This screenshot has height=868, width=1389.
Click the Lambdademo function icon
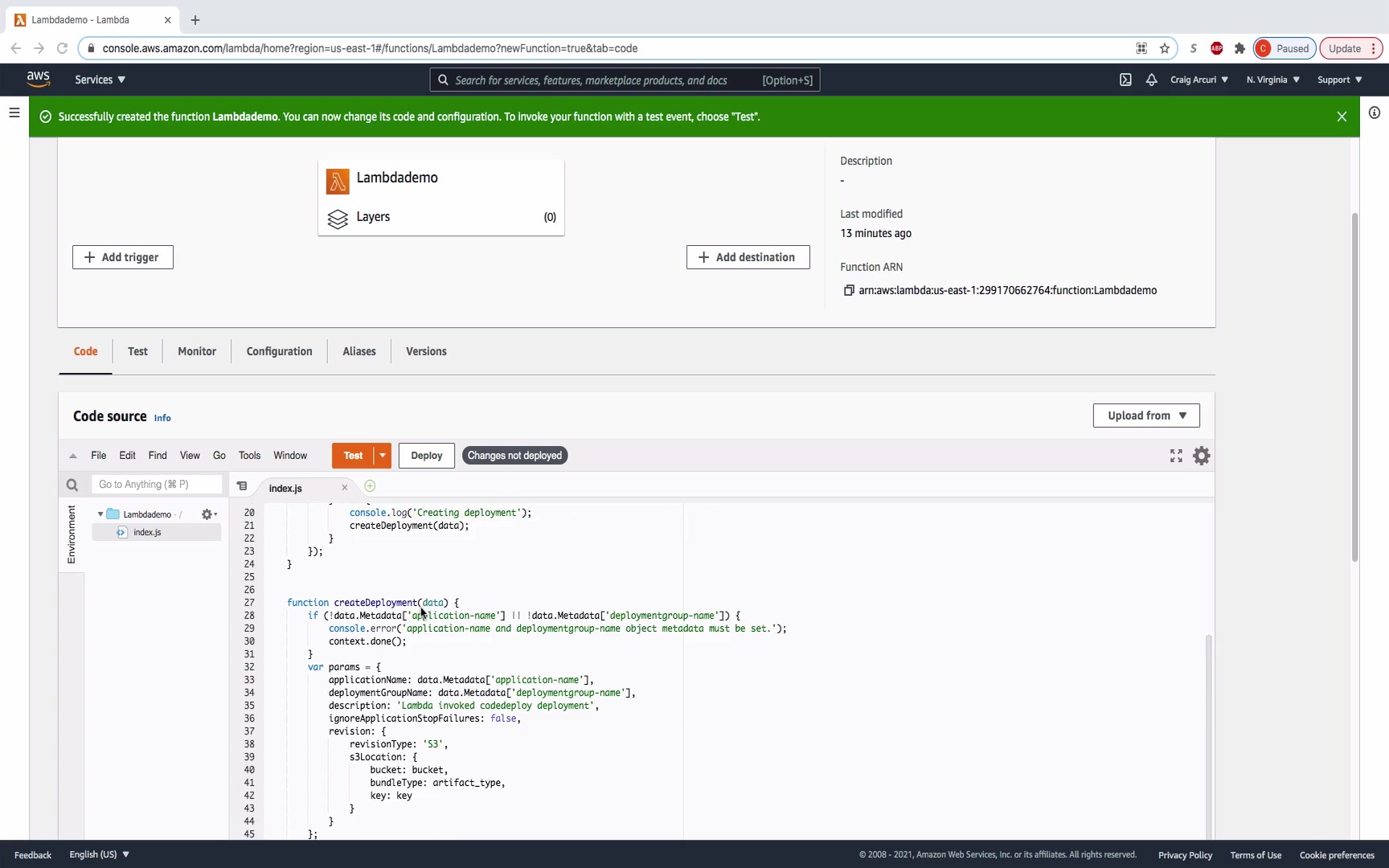(338, 181)
